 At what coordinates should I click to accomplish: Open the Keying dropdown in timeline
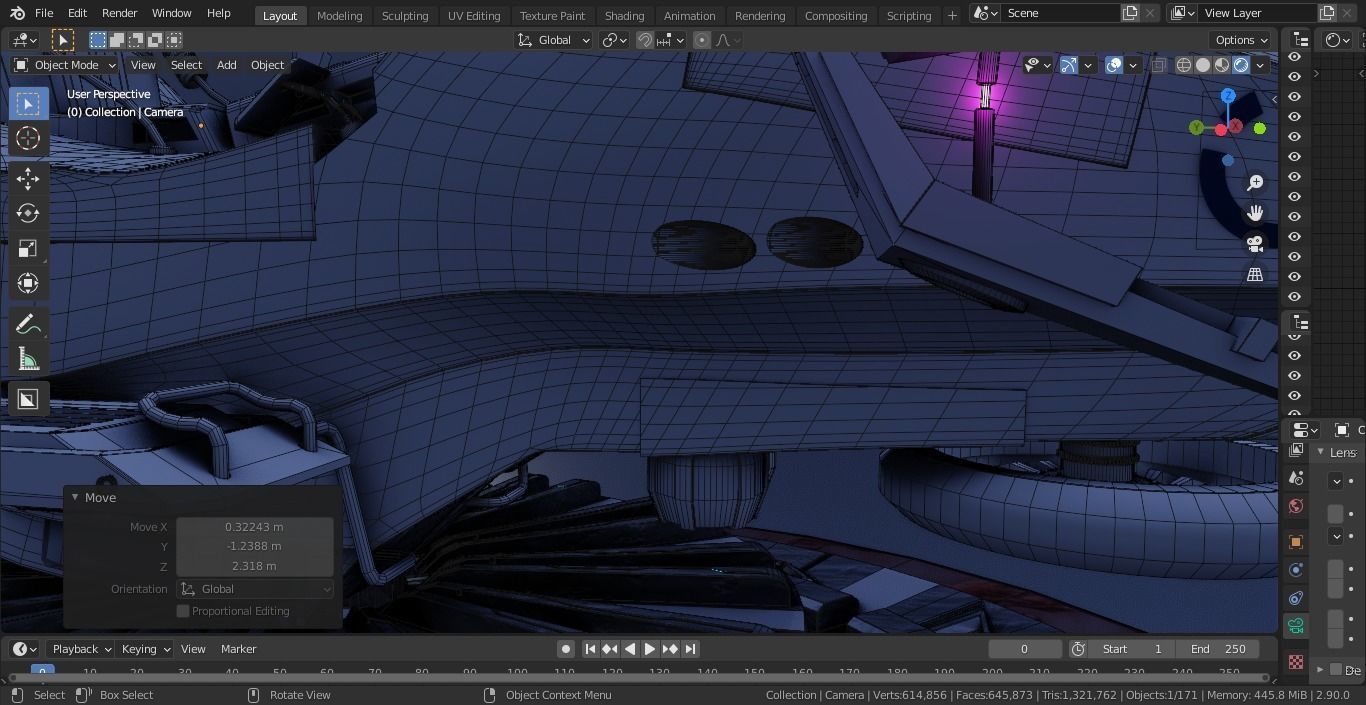(x=146, y=649)
